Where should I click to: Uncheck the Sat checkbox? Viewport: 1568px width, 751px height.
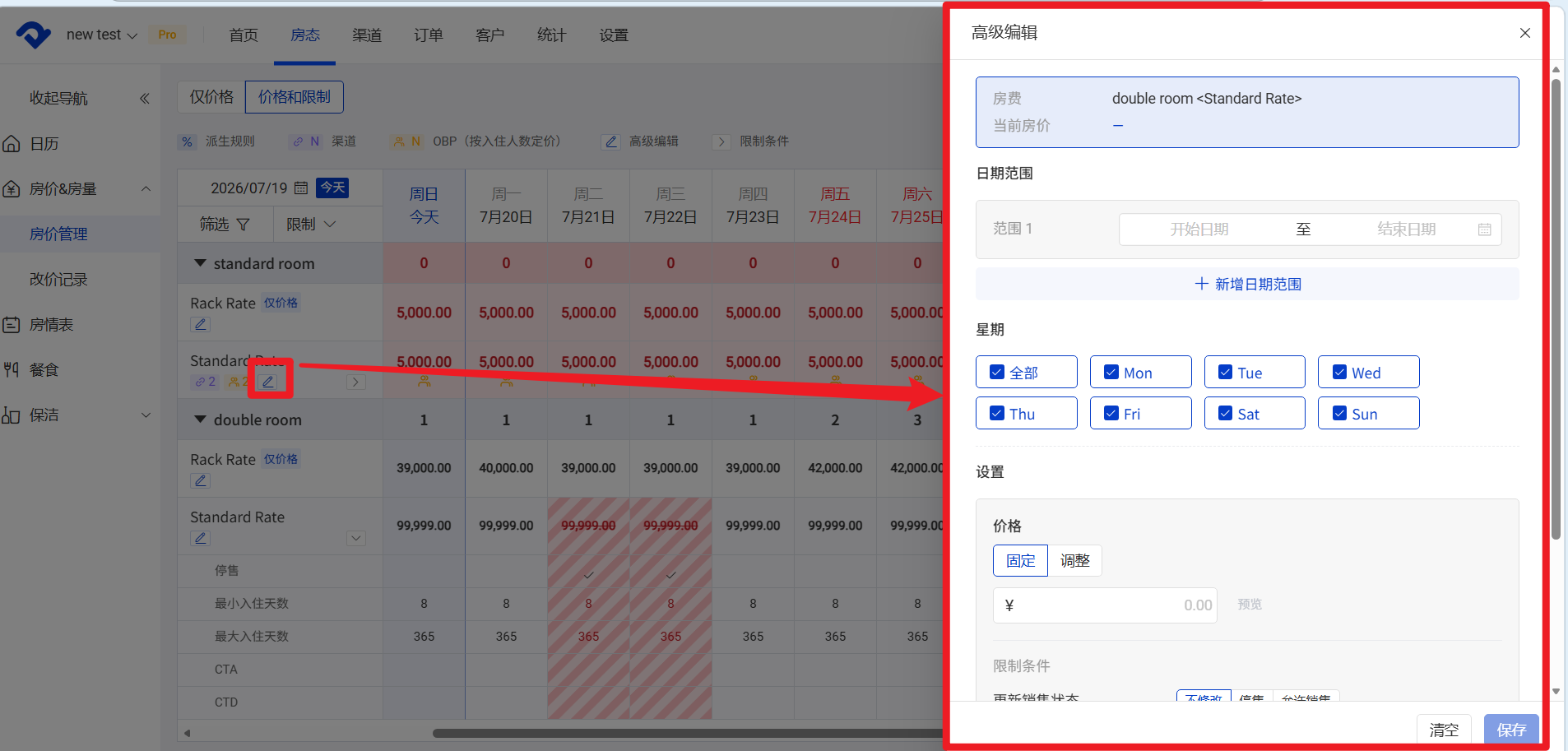[1225, 414]
